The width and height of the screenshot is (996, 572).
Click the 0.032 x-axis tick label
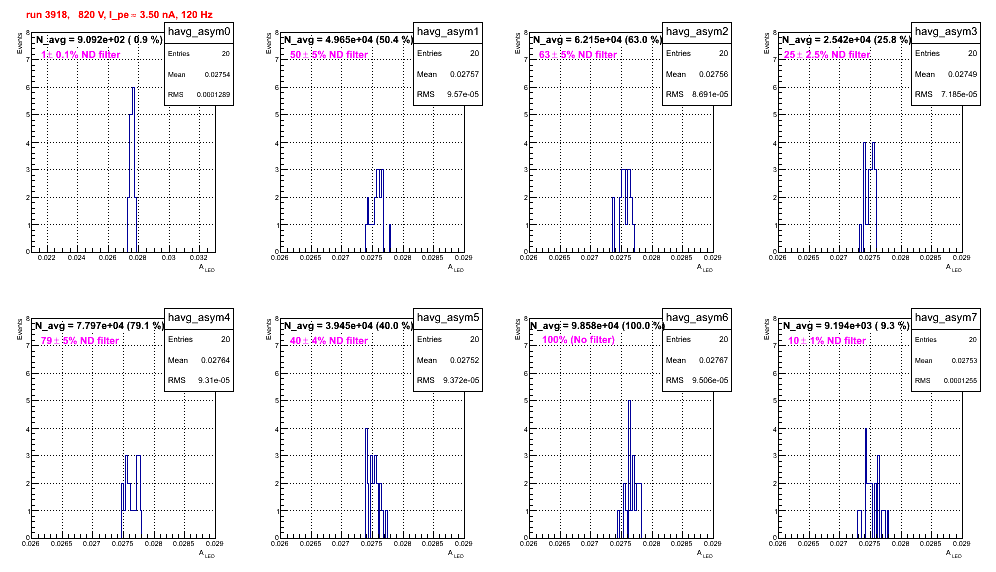pyautogui.click(x=199, y=258)
